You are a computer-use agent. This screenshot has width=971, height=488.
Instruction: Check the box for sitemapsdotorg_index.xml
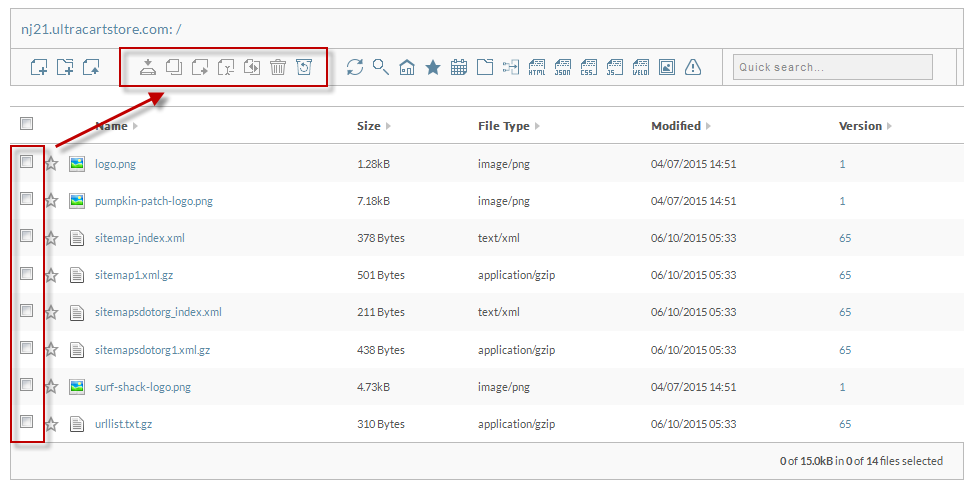tap(27, 310)
